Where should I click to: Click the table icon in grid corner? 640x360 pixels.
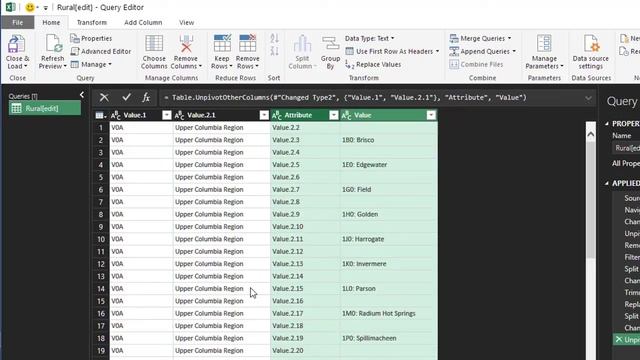tap(101, 116)
